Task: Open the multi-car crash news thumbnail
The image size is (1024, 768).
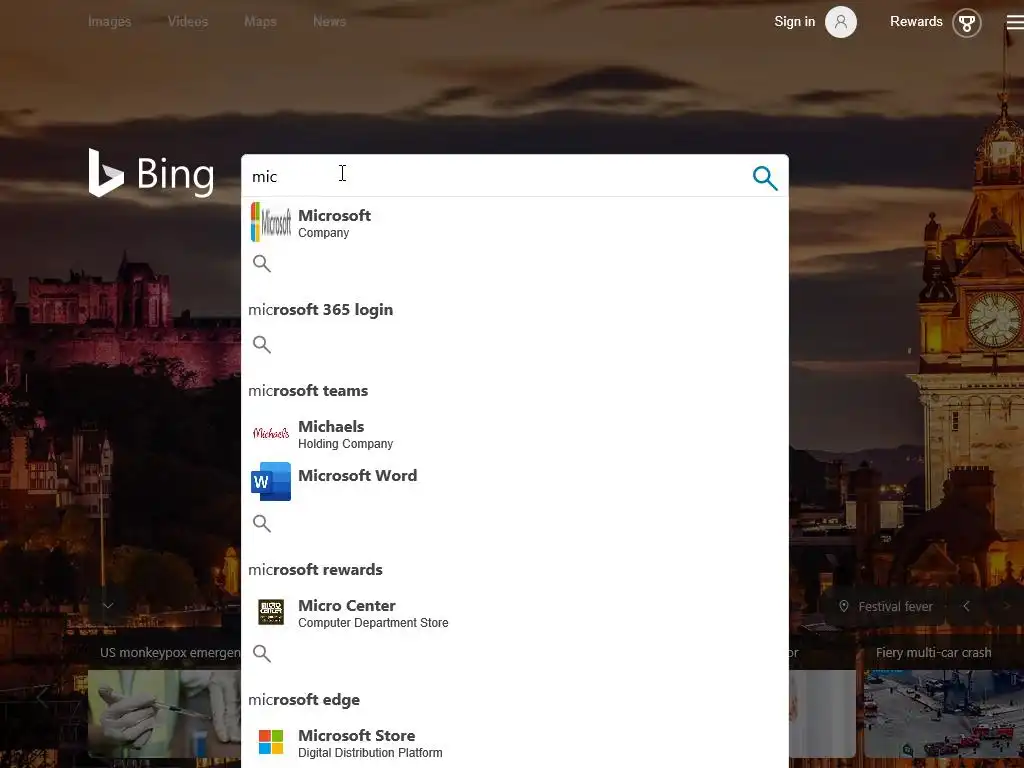Action: coord(944,714)
